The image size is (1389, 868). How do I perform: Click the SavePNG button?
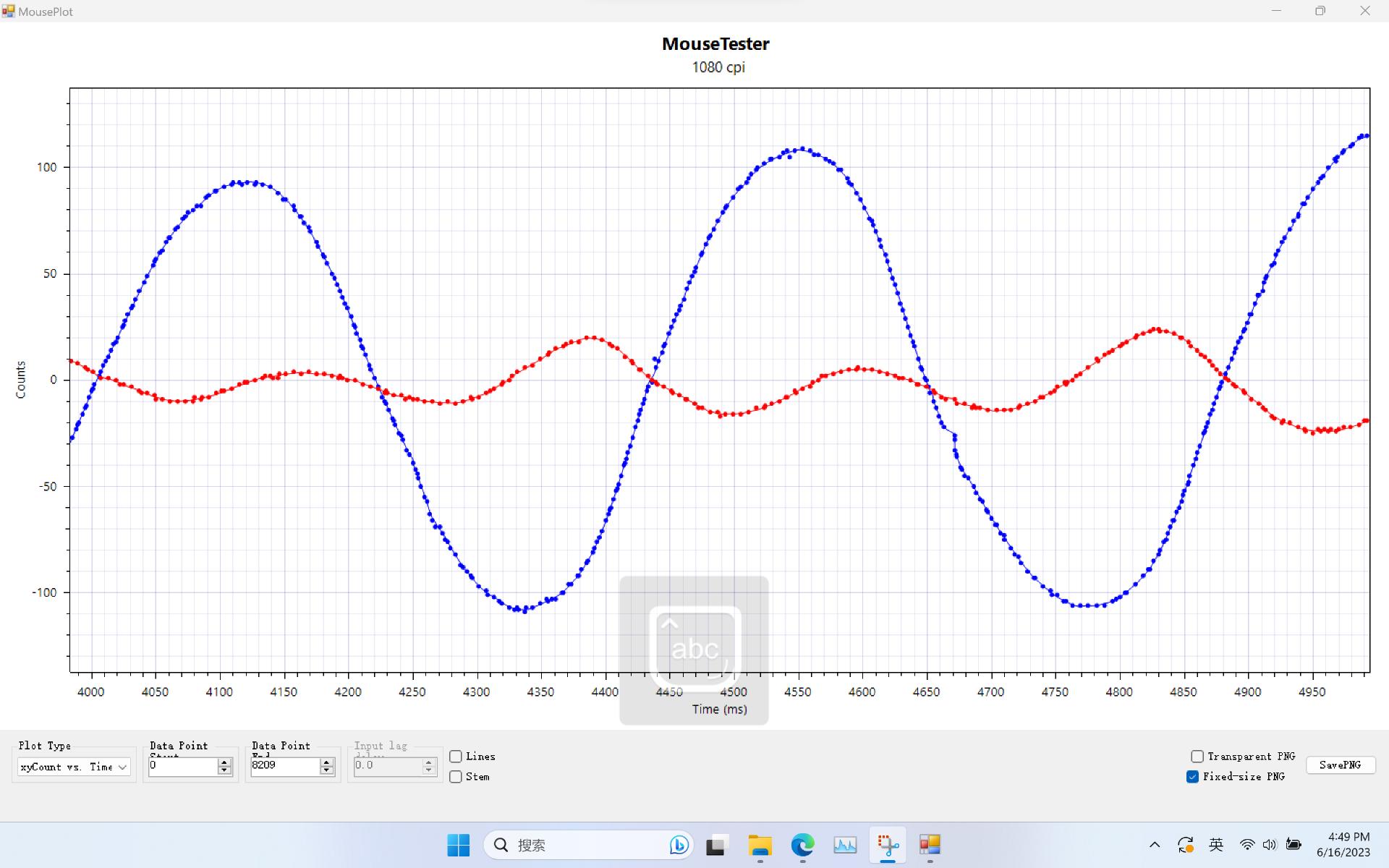(x=1340, y=765)
